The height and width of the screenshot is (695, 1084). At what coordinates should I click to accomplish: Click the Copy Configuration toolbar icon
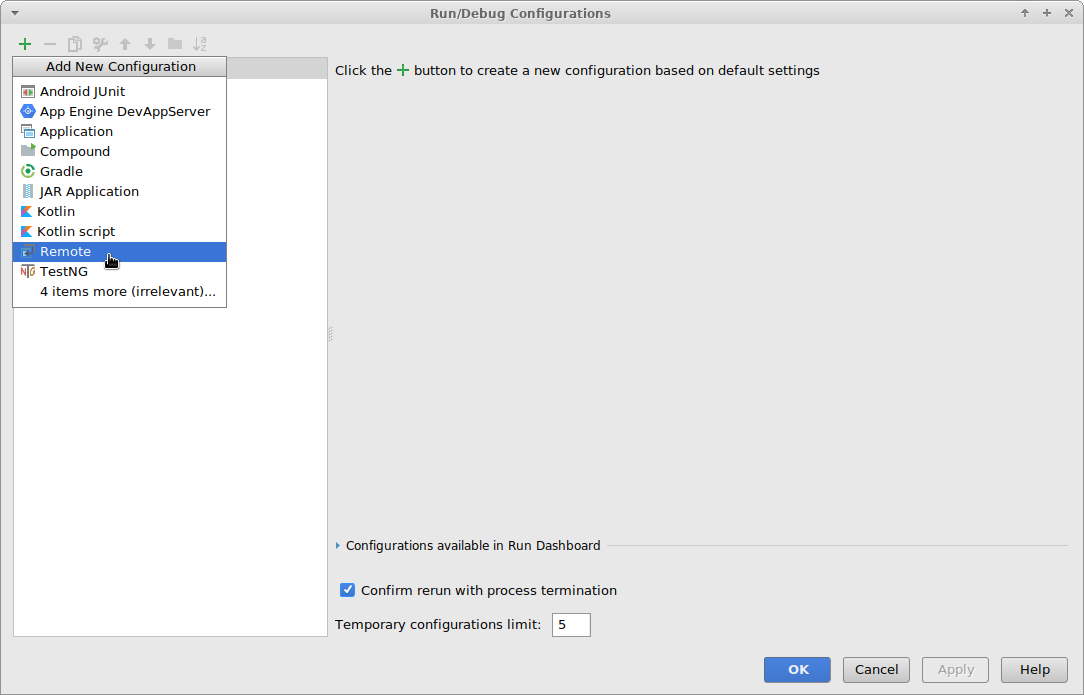point(75,44)
